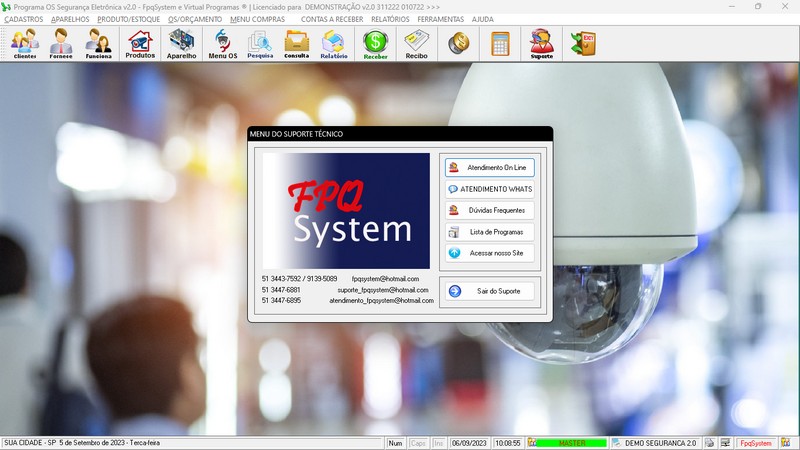The image size is (800, 450).
Task: Click Acessar nosso Site button
Action: point(490,253)
